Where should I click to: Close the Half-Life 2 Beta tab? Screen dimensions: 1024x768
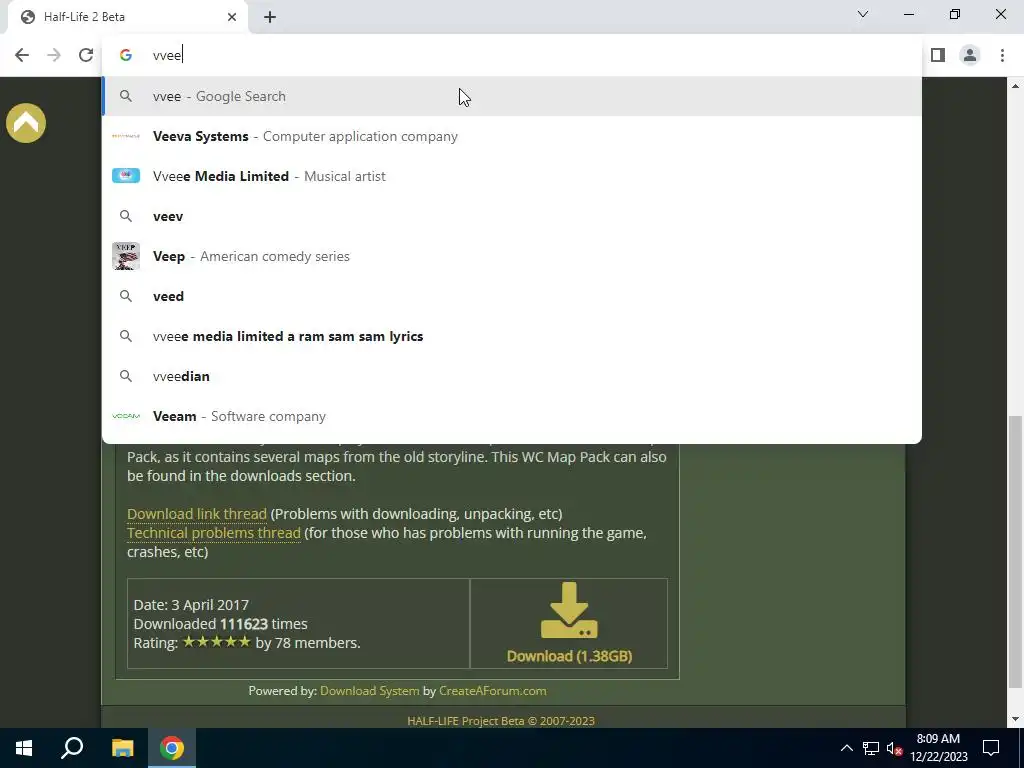click(x=232, y=17)
